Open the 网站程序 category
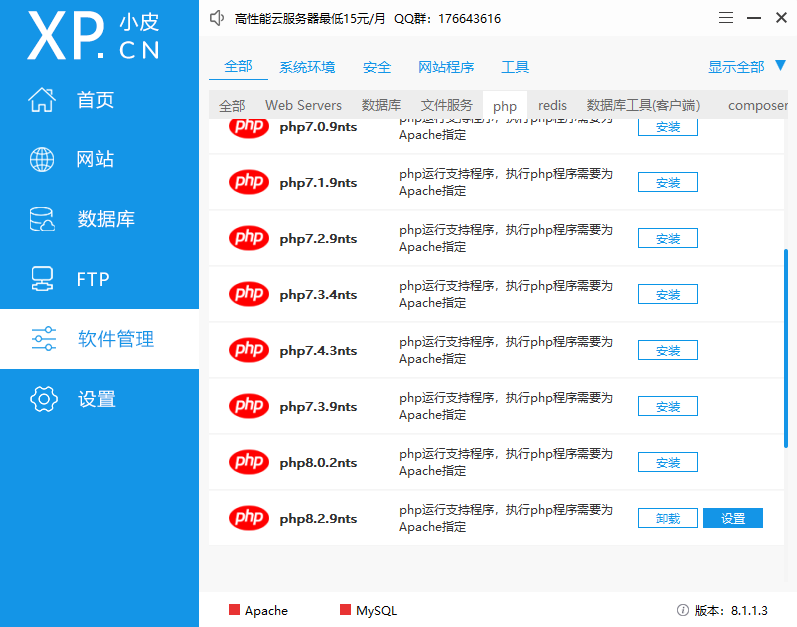Viewport: 797px width, 627px height. click(x=446, y=67)
